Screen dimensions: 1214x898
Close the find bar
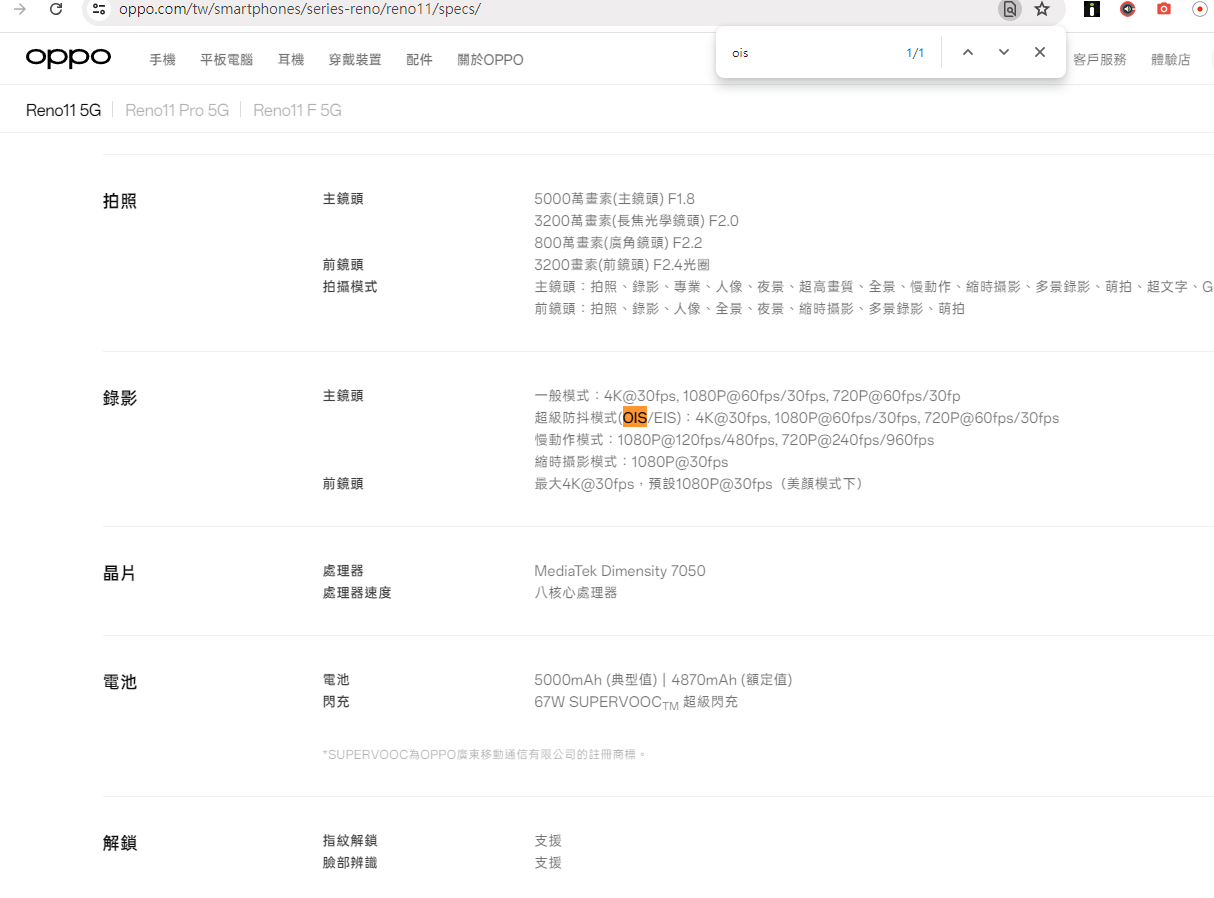(x=1040, y=52)
